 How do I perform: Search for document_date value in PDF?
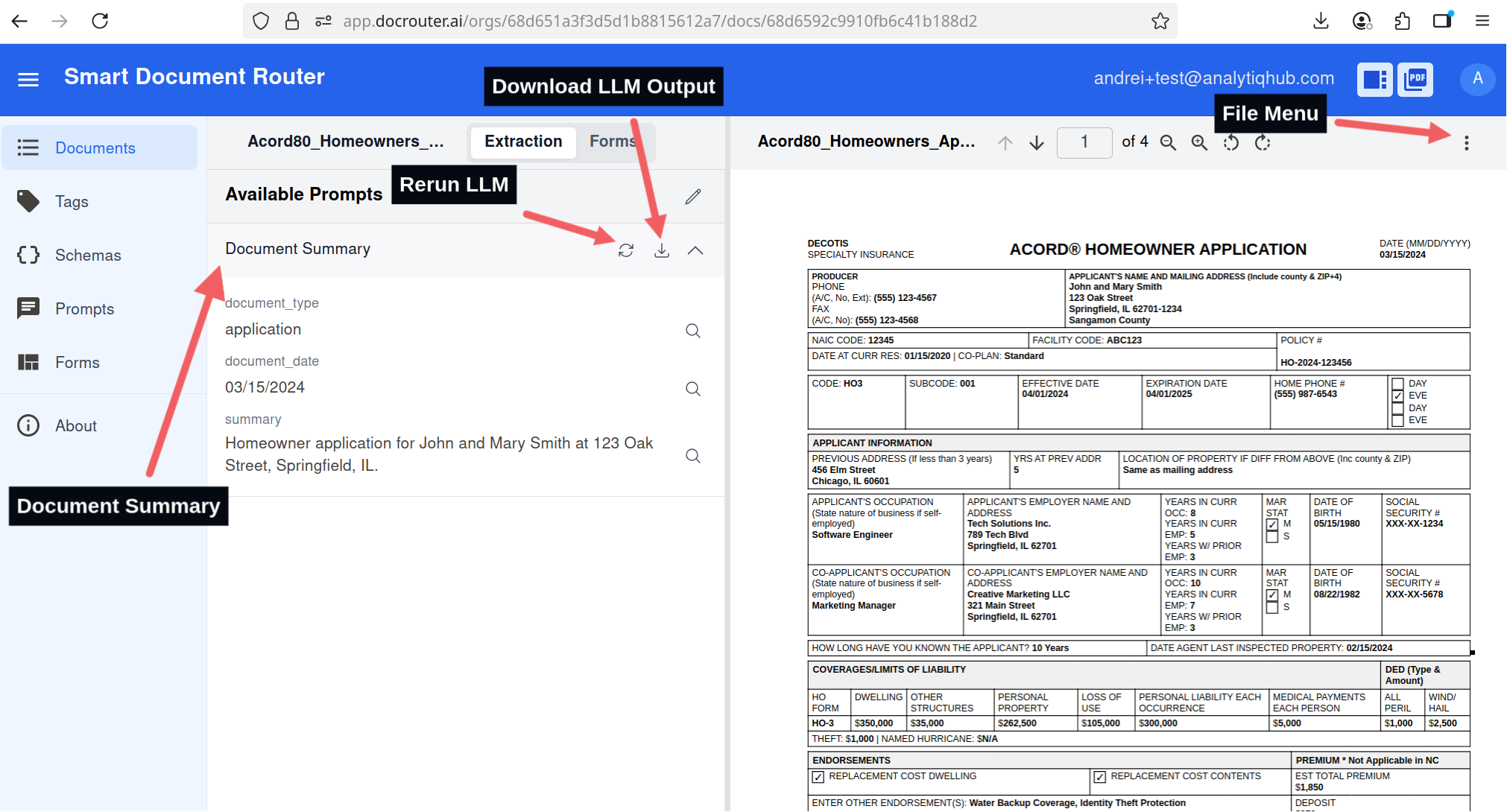click(692, 389)
